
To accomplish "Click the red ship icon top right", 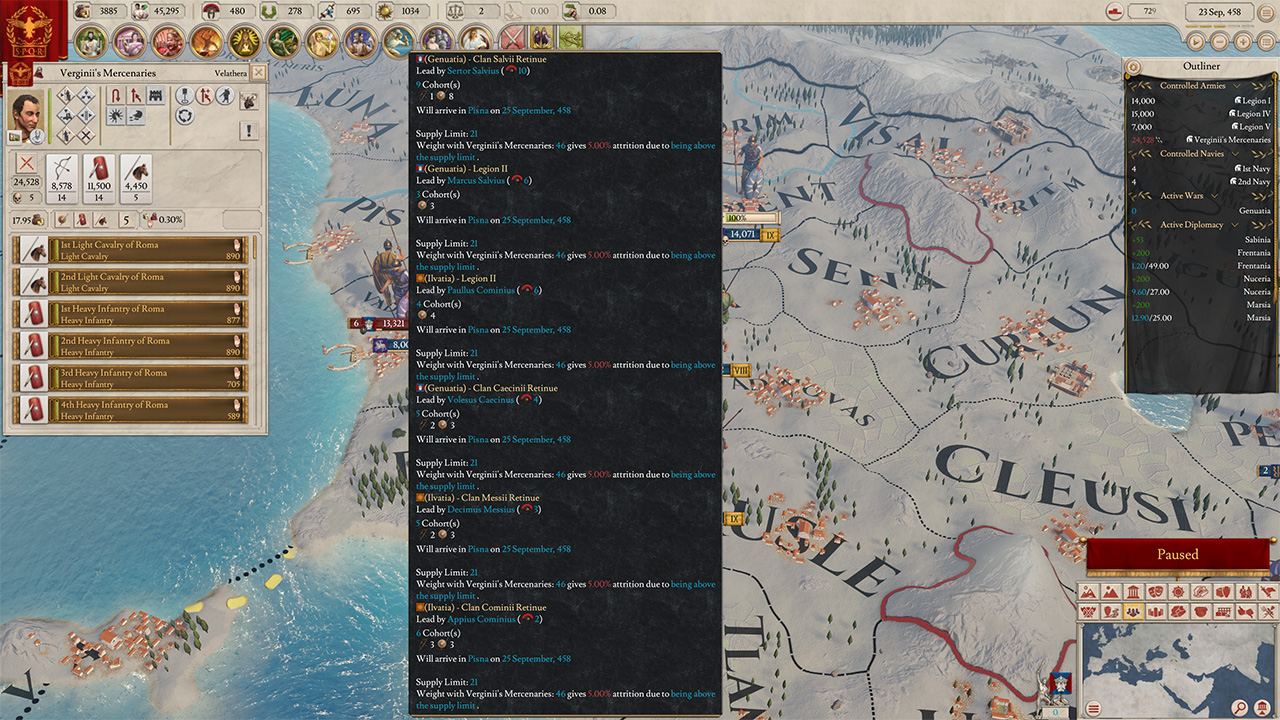I will tap(1114, 11).
